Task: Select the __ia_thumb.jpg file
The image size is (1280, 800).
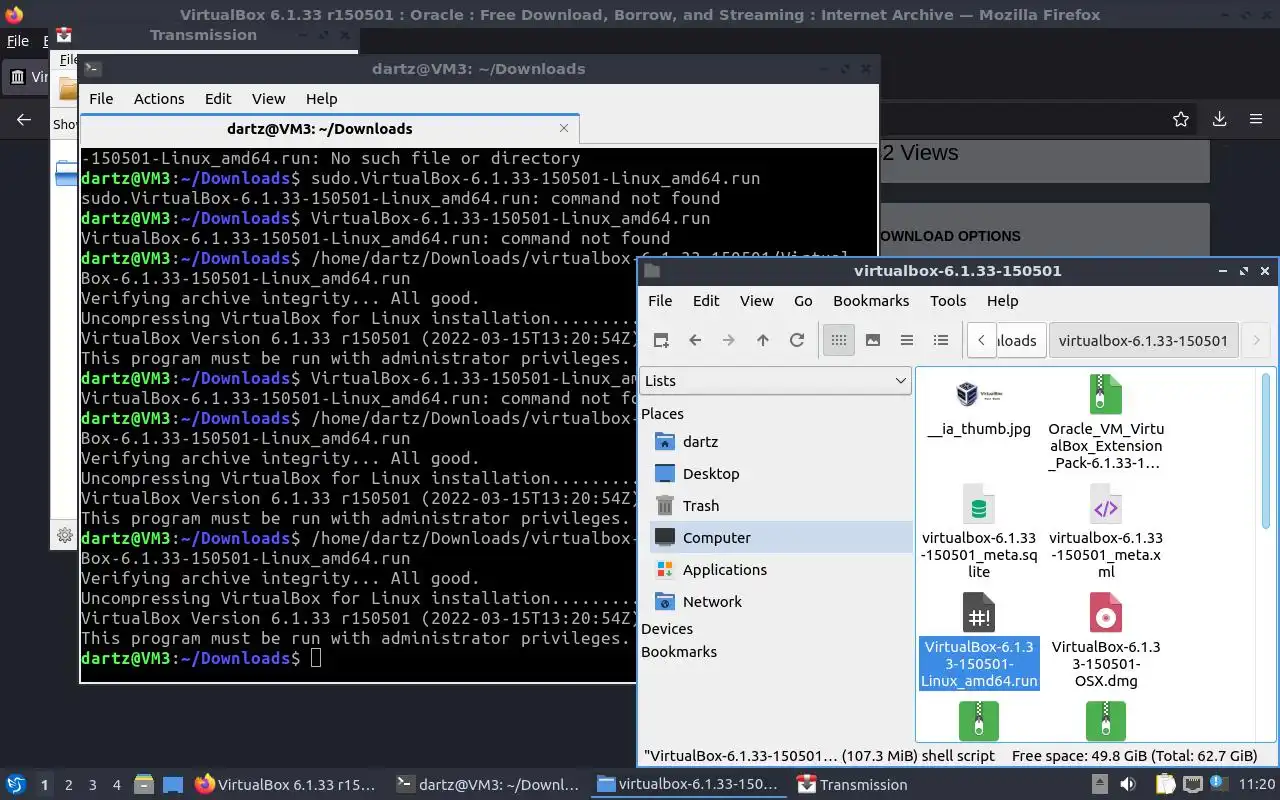Action: pos(979,407)
